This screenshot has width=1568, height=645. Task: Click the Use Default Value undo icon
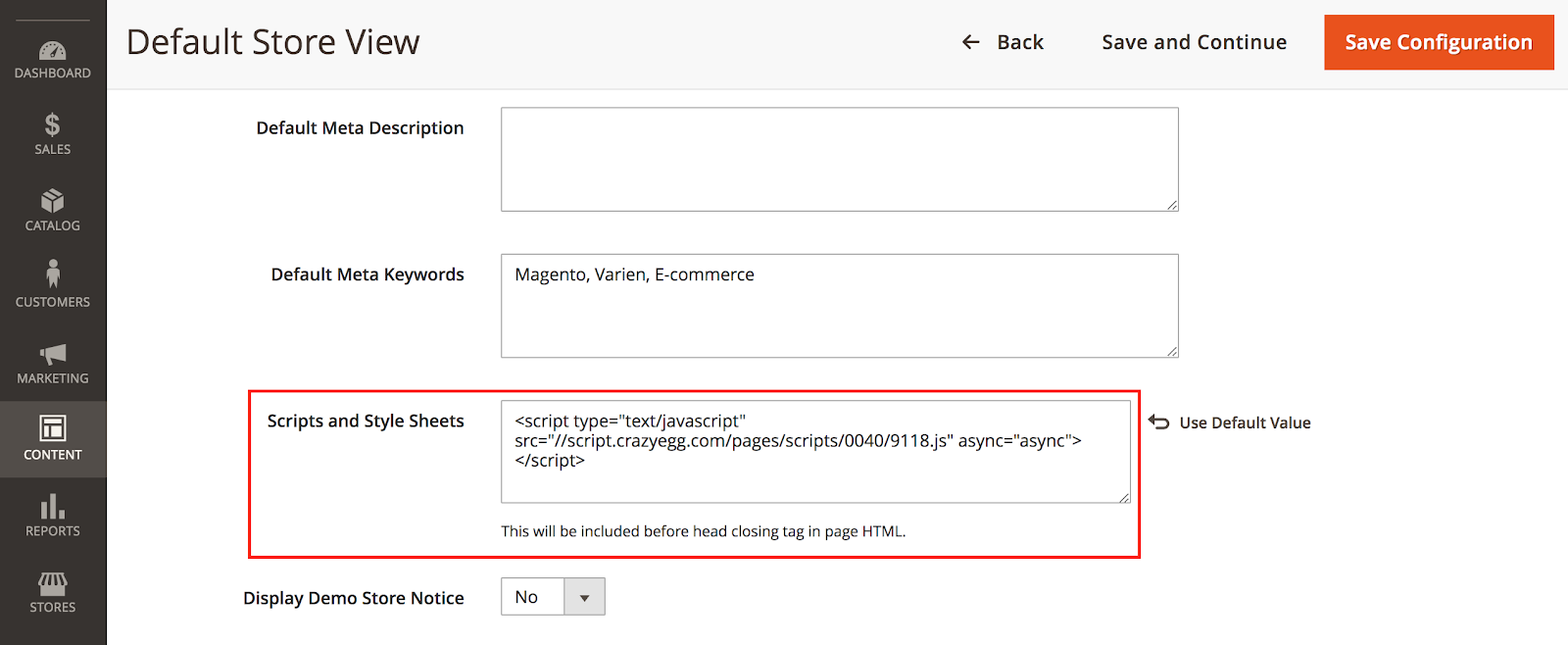1159,422
